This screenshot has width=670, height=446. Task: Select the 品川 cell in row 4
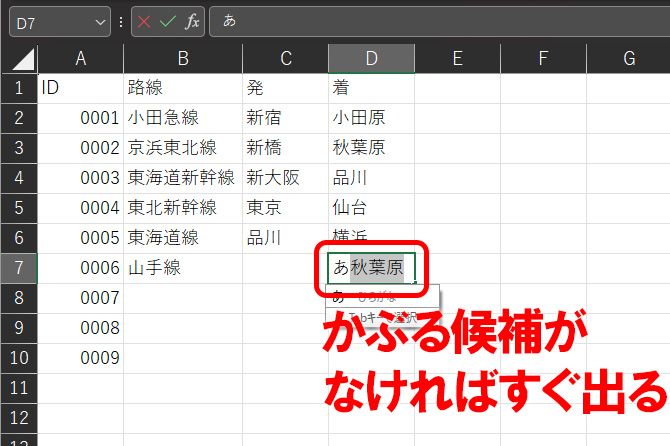point(371,178)
